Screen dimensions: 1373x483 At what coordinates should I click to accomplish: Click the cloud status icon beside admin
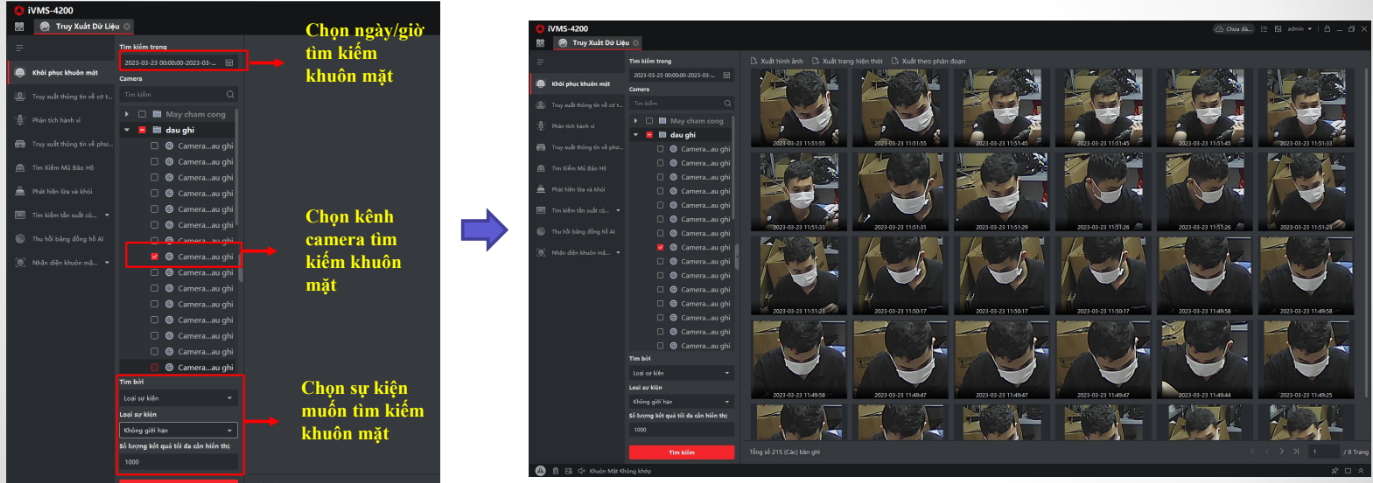(x=1220, y=30)
